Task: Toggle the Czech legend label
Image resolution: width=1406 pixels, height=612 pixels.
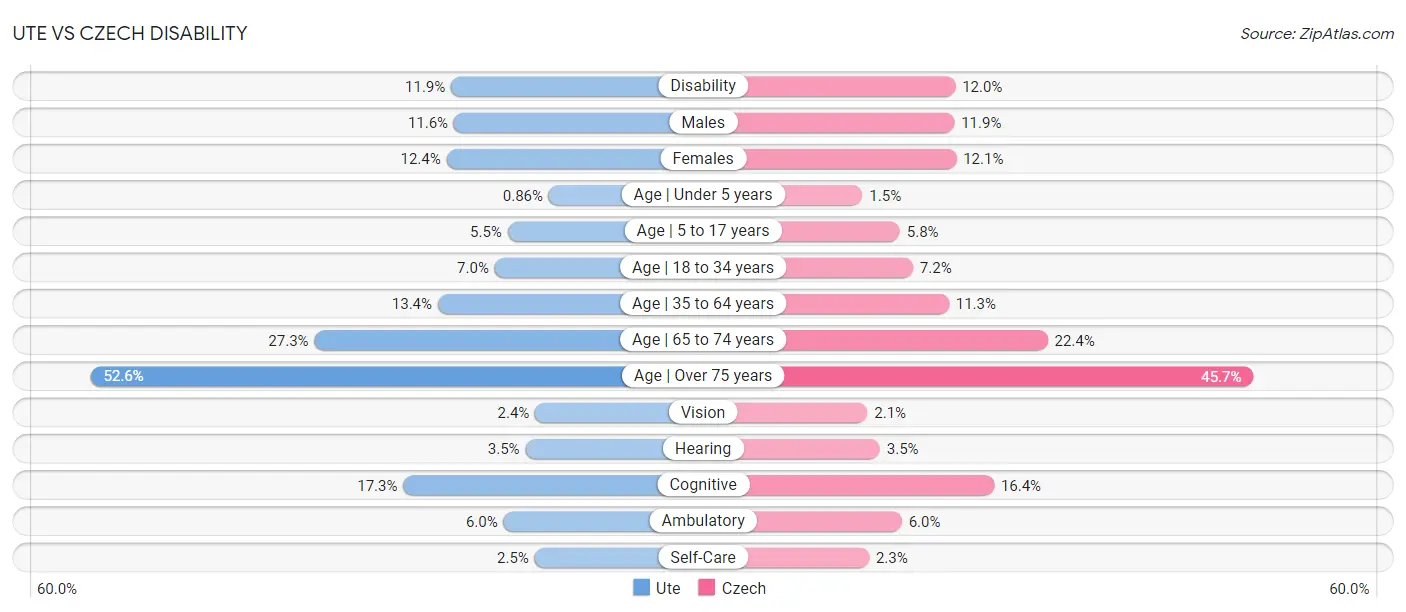Action: pos(744,588)
